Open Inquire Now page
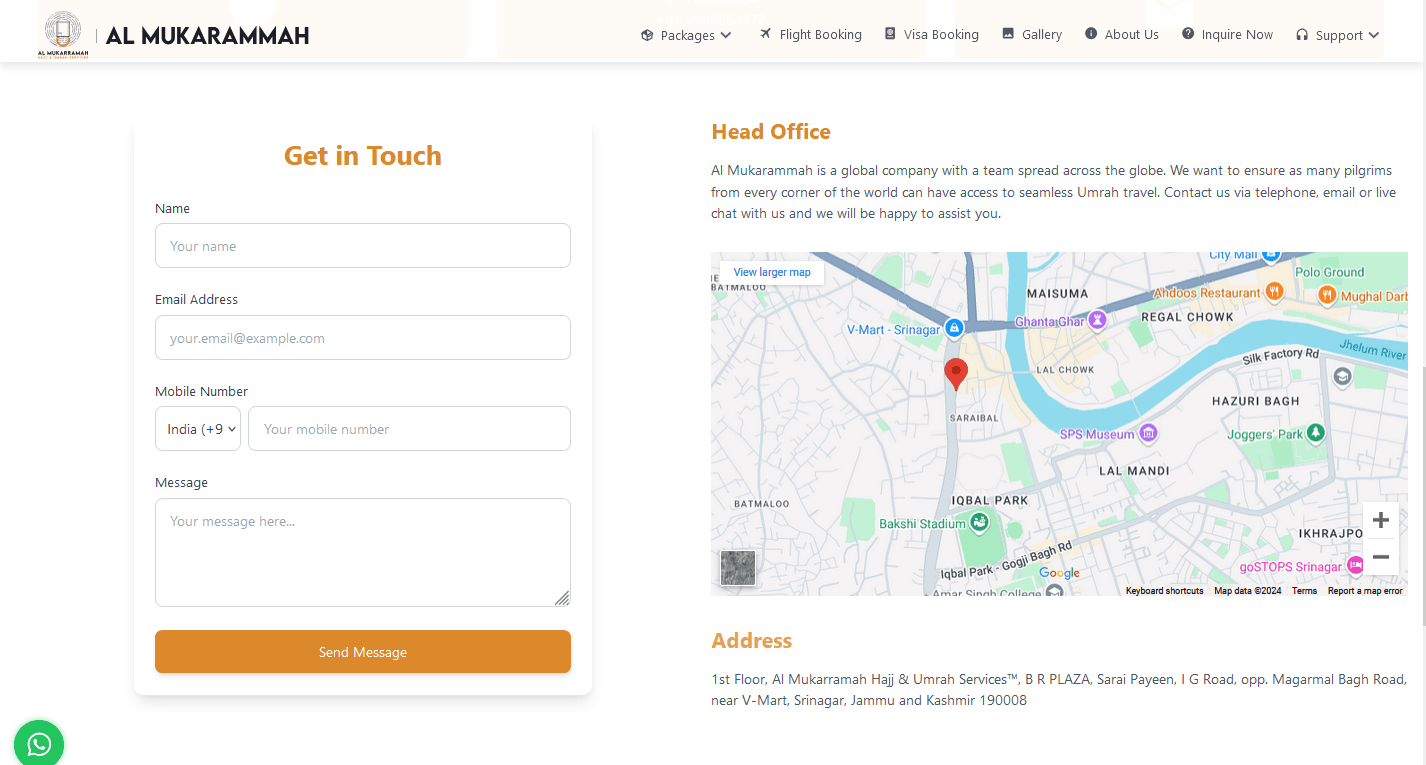Viewport: 1426px width, 765px height. (x=1228, y=34)
